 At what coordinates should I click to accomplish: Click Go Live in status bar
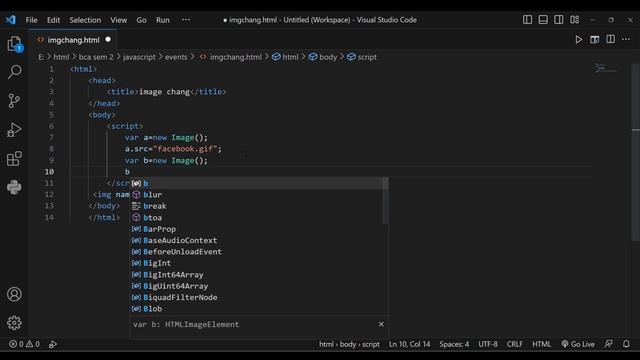tap(578, 344)
